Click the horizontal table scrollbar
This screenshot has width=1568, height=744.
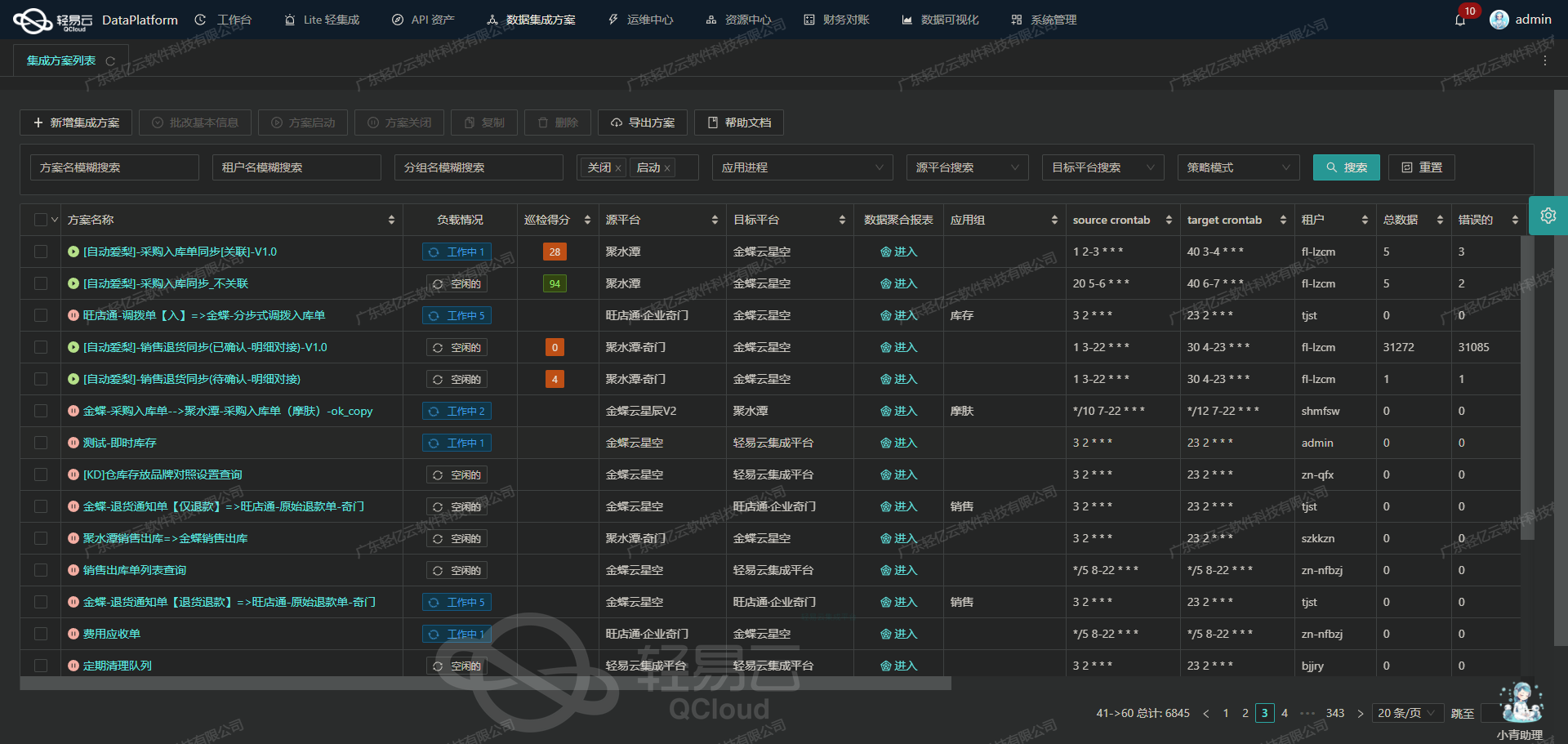point(486,684)
